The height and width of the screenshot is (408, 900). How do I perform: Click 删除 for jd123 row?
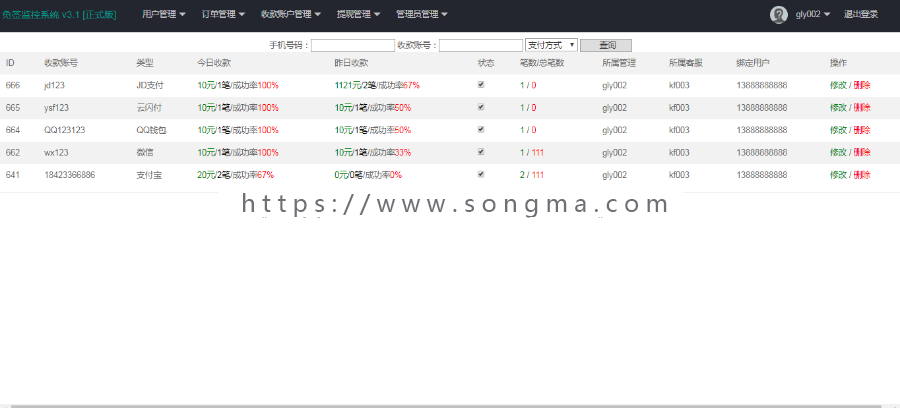click(x=862, y=85)
